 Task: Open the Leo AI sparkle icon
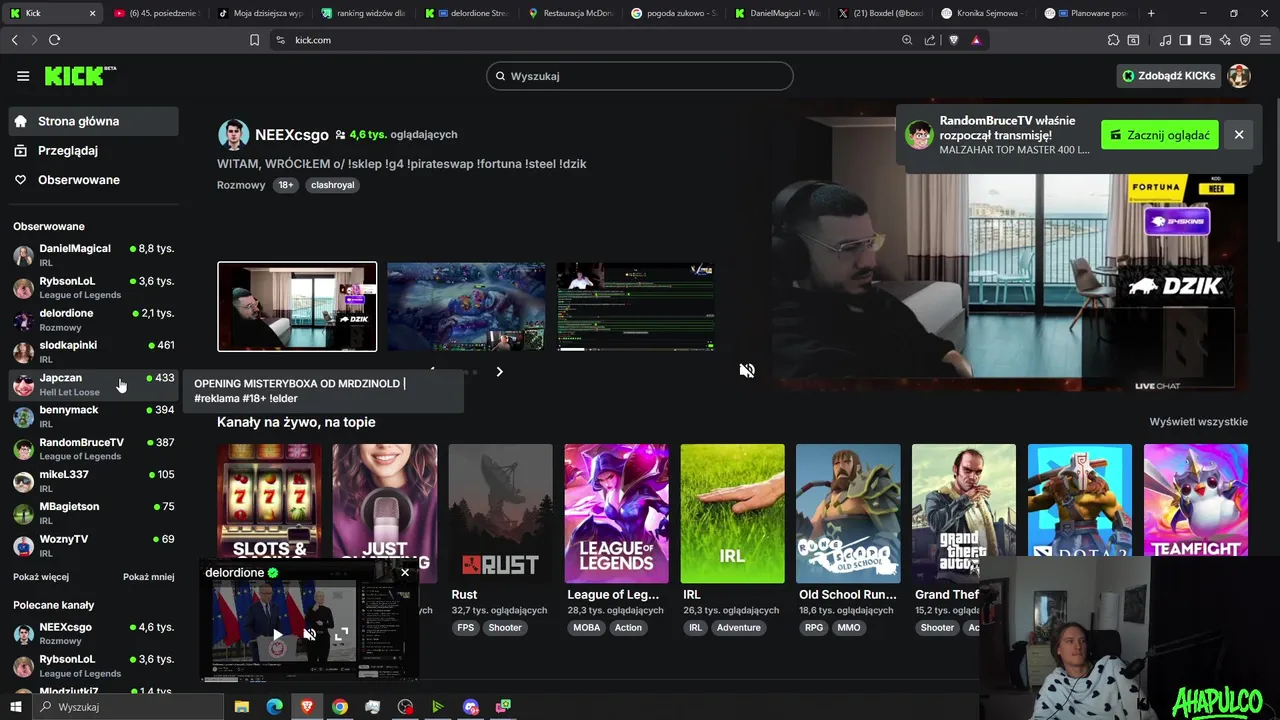1225,40
